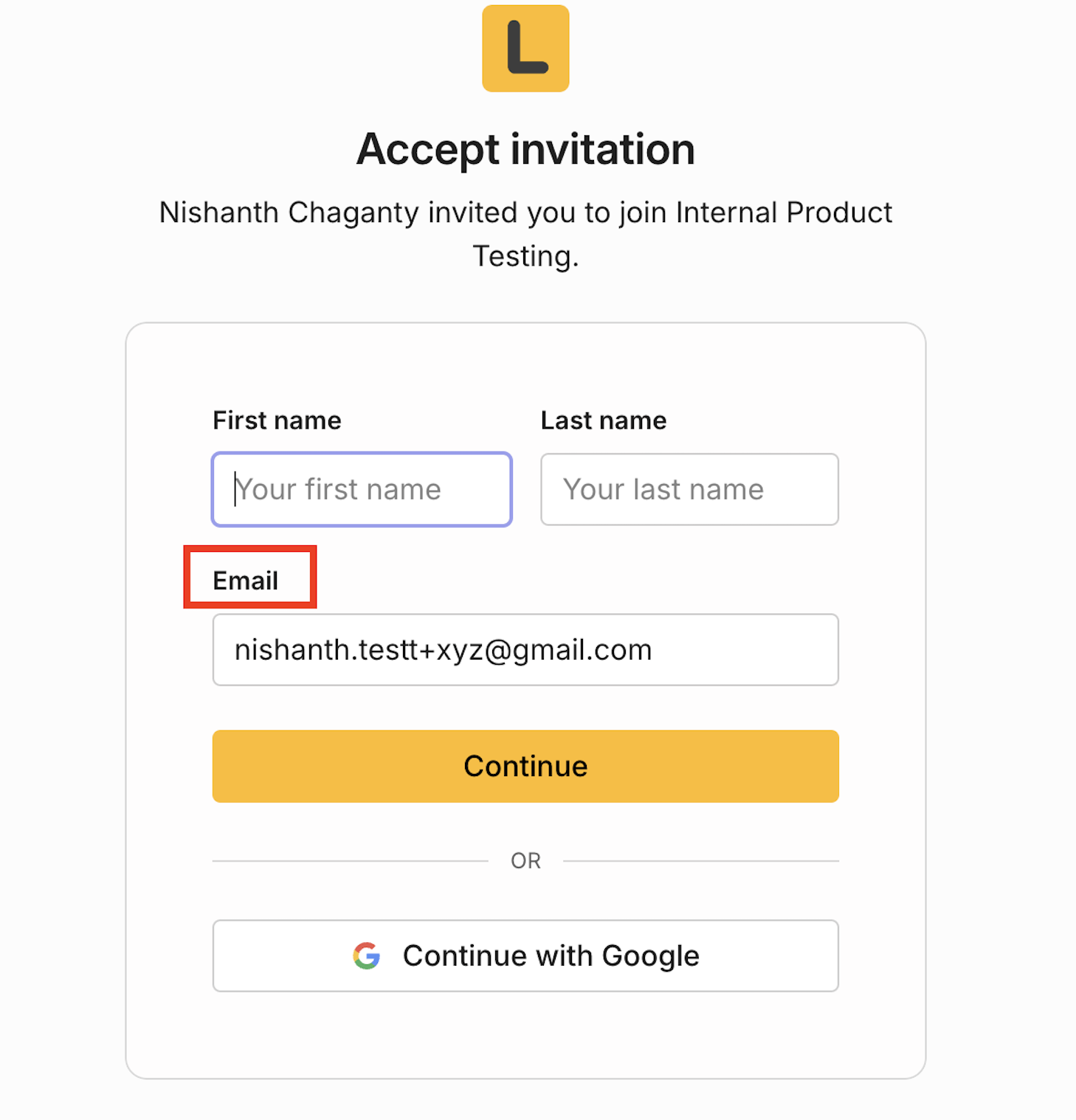Click the Google G logo icon
The image size is (1076, 1120).
pos(367,955)
